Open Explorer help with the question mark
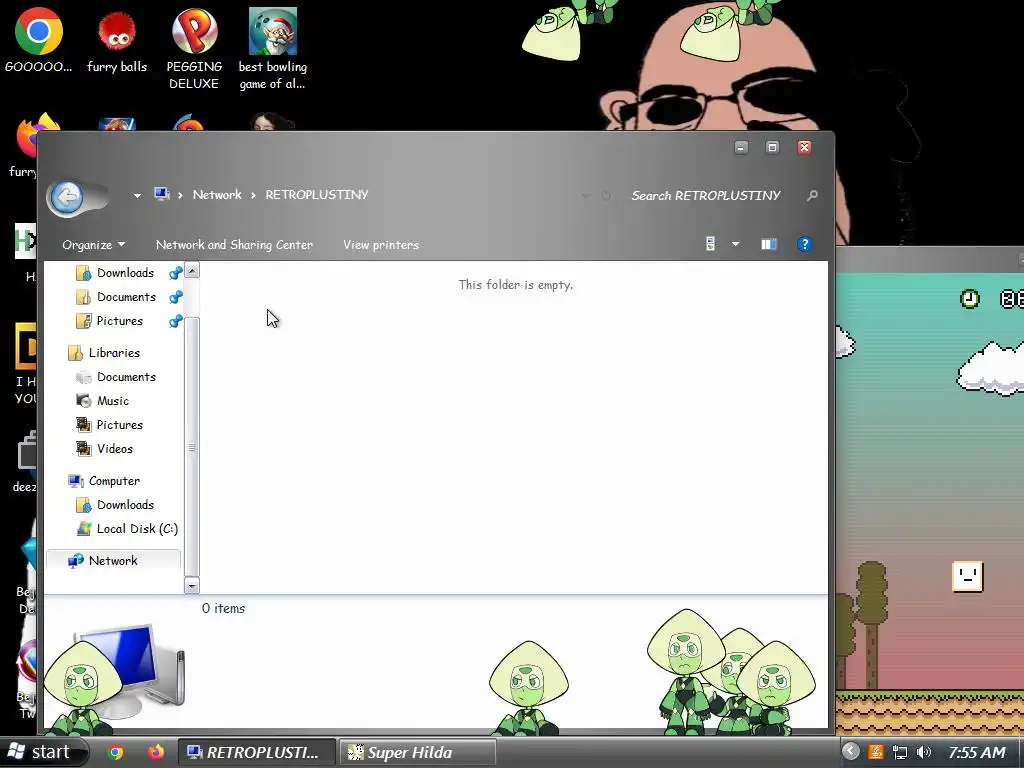Image resolution: width=1024 pixels, height=768 pixels. (x=805, y=244)
